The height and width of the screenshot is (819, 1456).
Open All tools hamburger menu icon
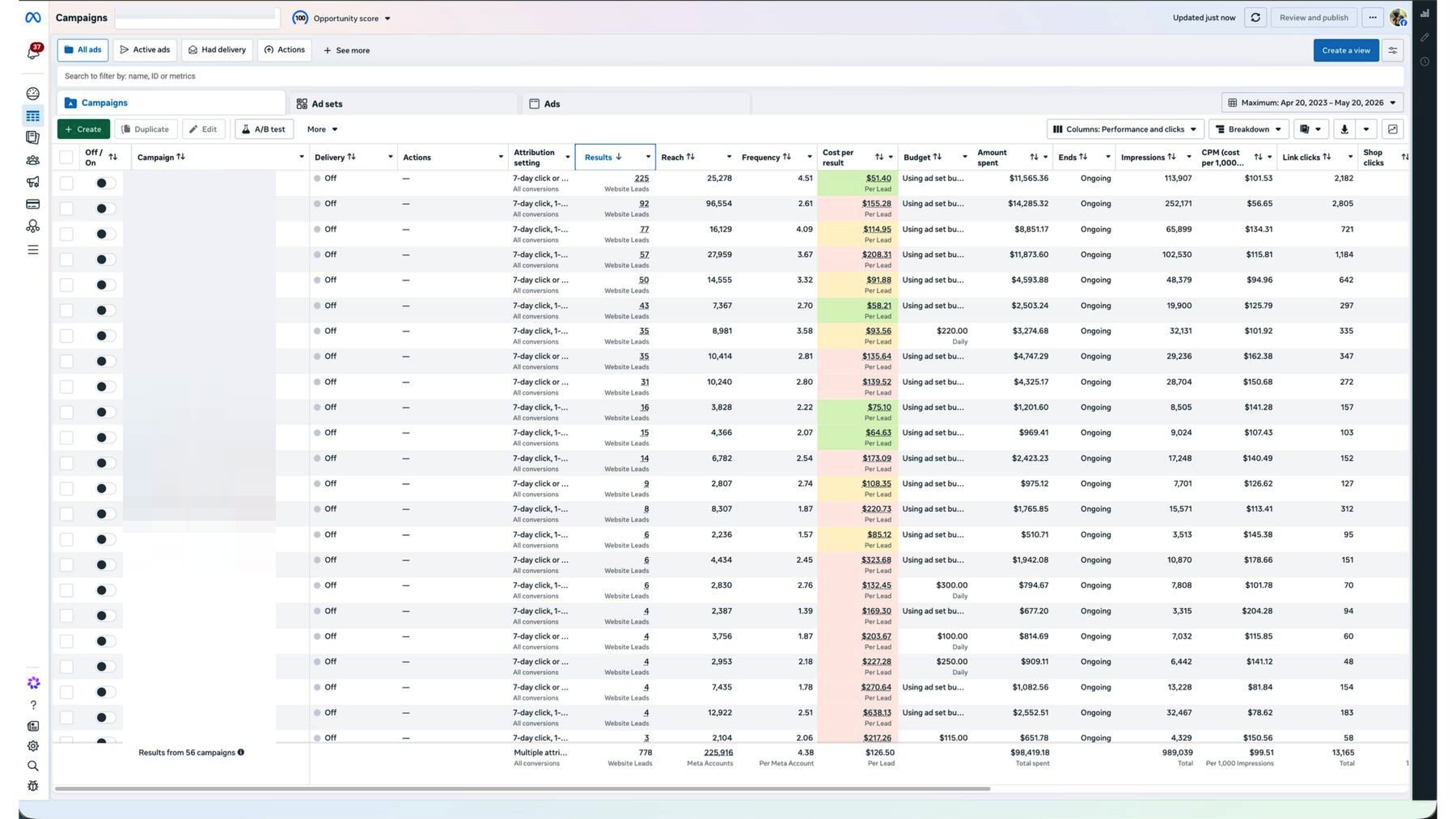(x=32, y=250)
